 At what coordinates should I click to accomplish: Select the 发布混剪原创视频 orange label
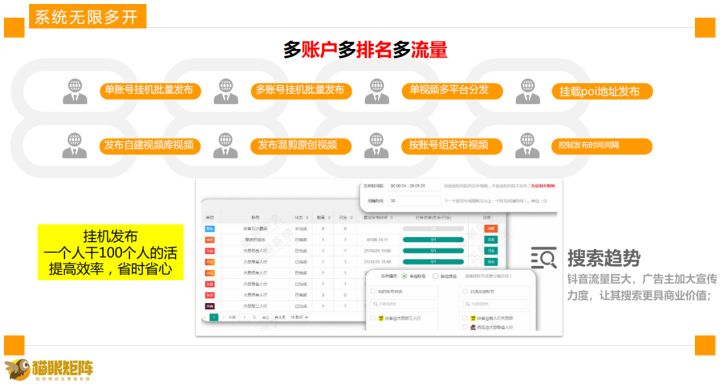pos(301,146)
